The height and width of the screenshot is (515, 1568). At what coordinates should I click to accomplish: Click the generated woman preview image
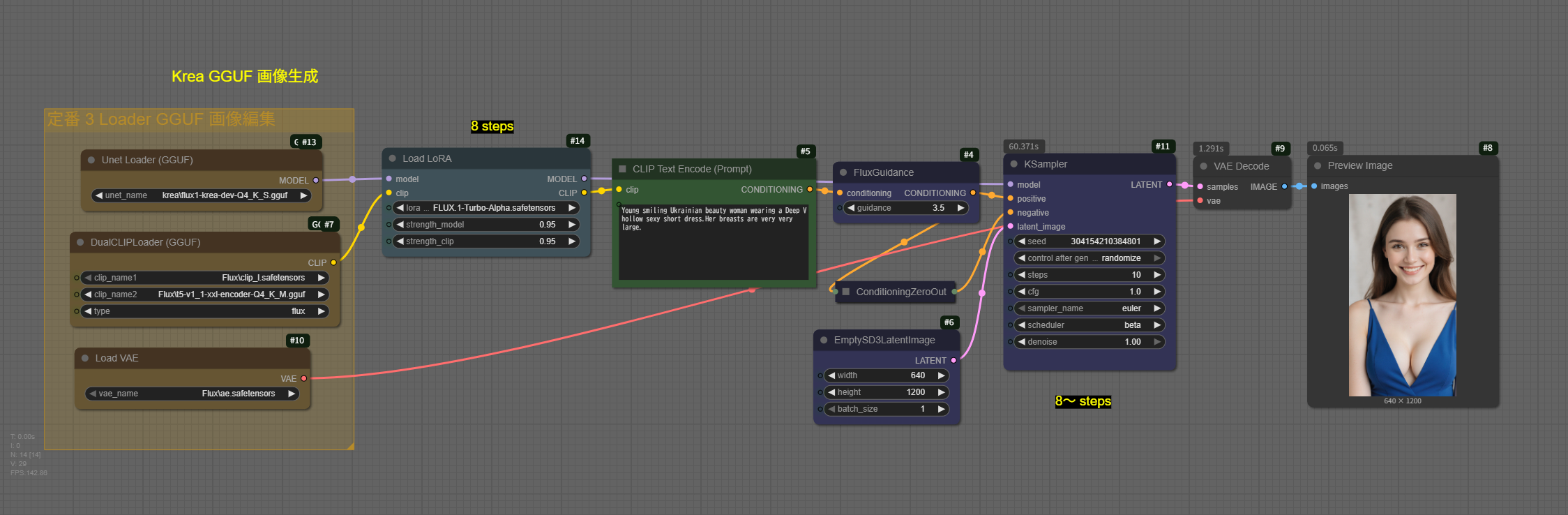coord(1402,295)
